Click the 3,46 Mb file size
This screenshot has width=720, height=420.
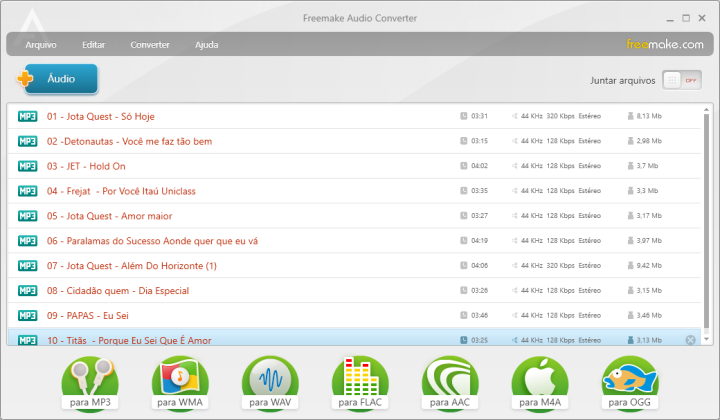[649, 315]
